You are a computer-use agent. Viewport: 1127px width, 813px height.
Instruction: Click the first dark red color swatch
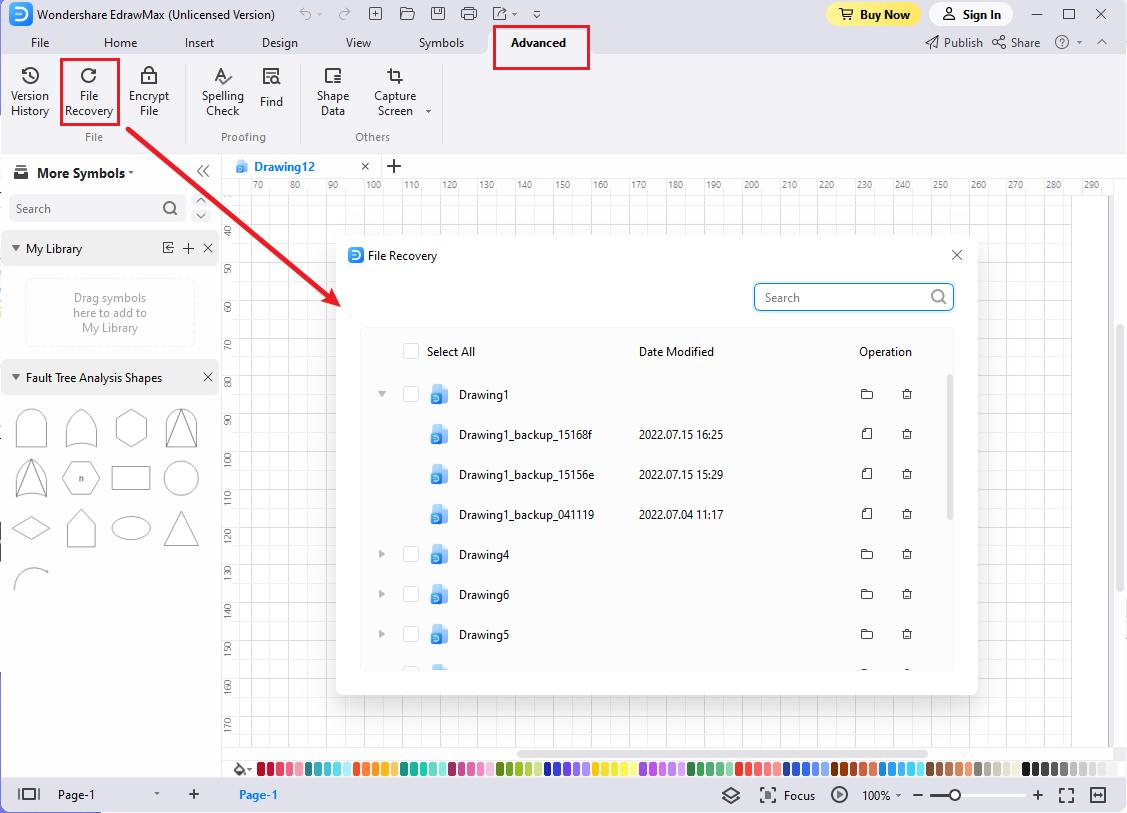pyautogui.click(x=261, y=768)
